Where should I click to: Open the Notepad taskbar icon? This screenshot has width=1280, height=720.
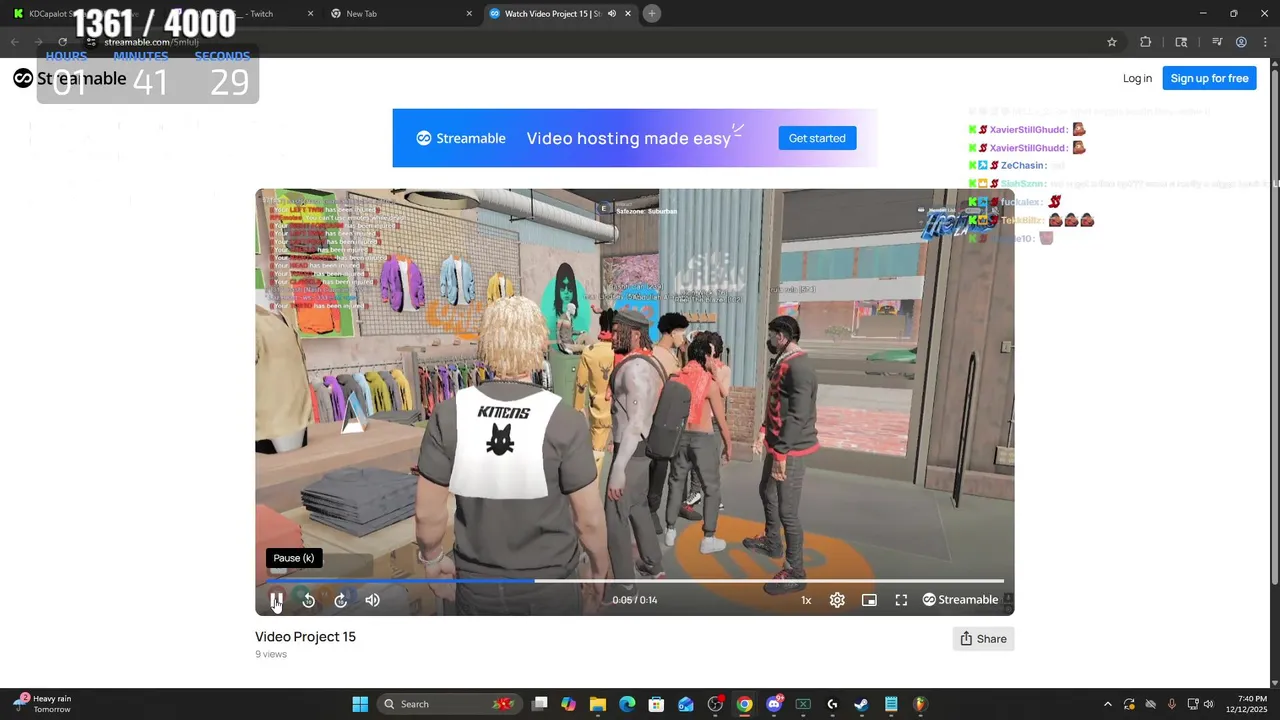pos(891,704)
